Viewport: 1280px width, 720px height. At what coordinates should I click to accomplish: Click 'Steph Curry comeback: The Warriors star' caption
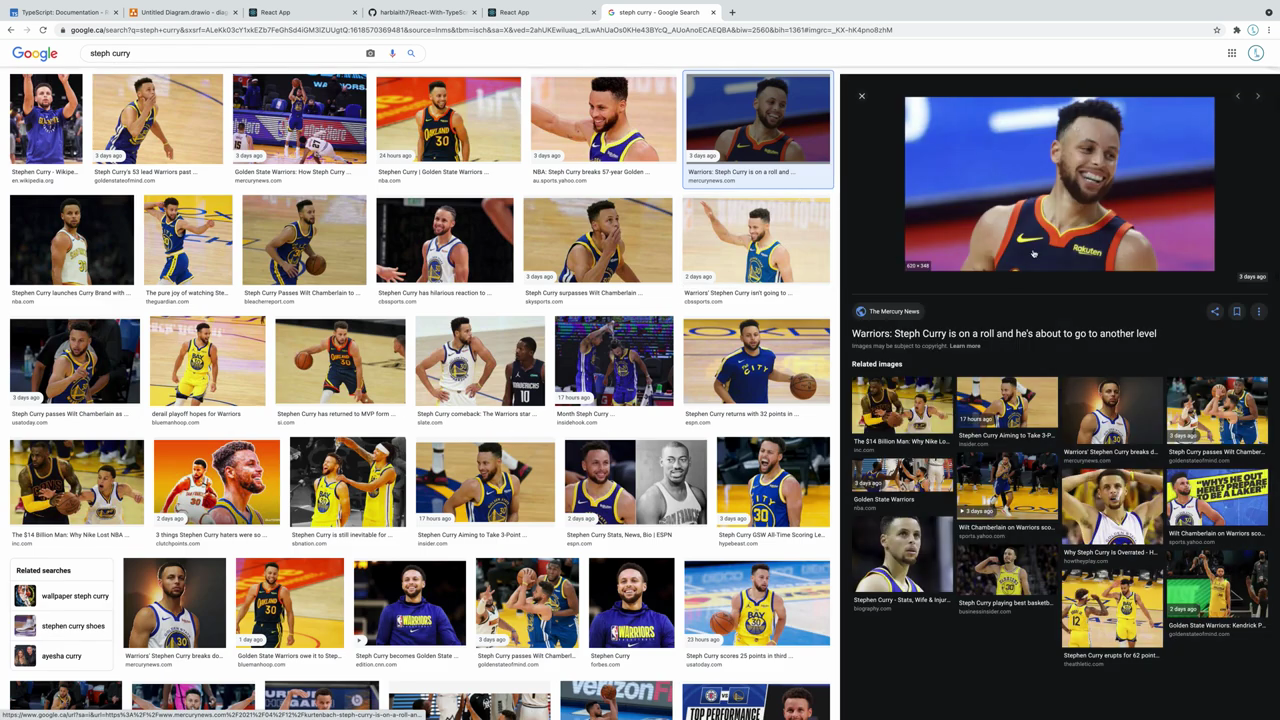476,413
